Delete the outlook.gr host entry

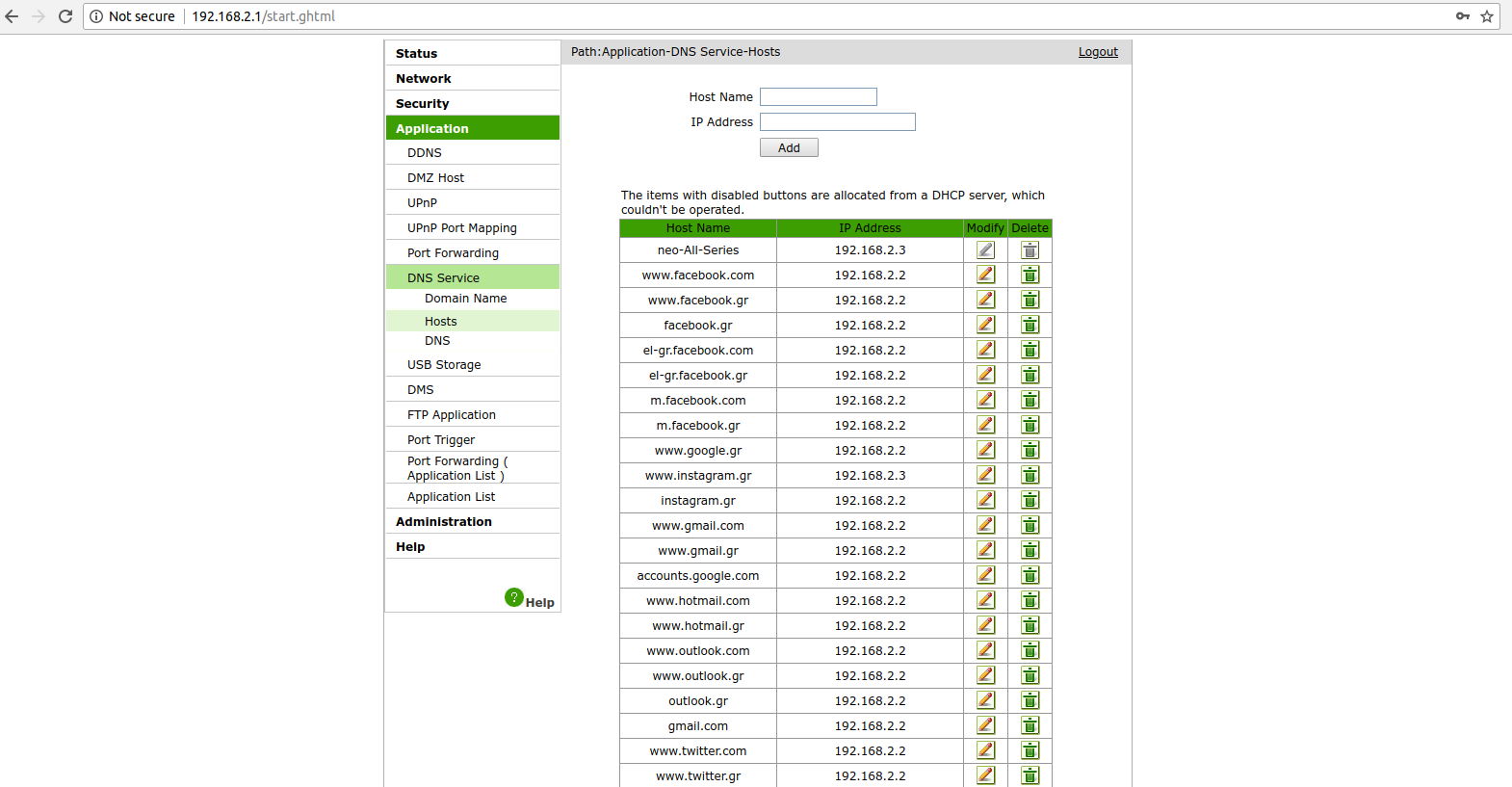[x=1030, y=700]
